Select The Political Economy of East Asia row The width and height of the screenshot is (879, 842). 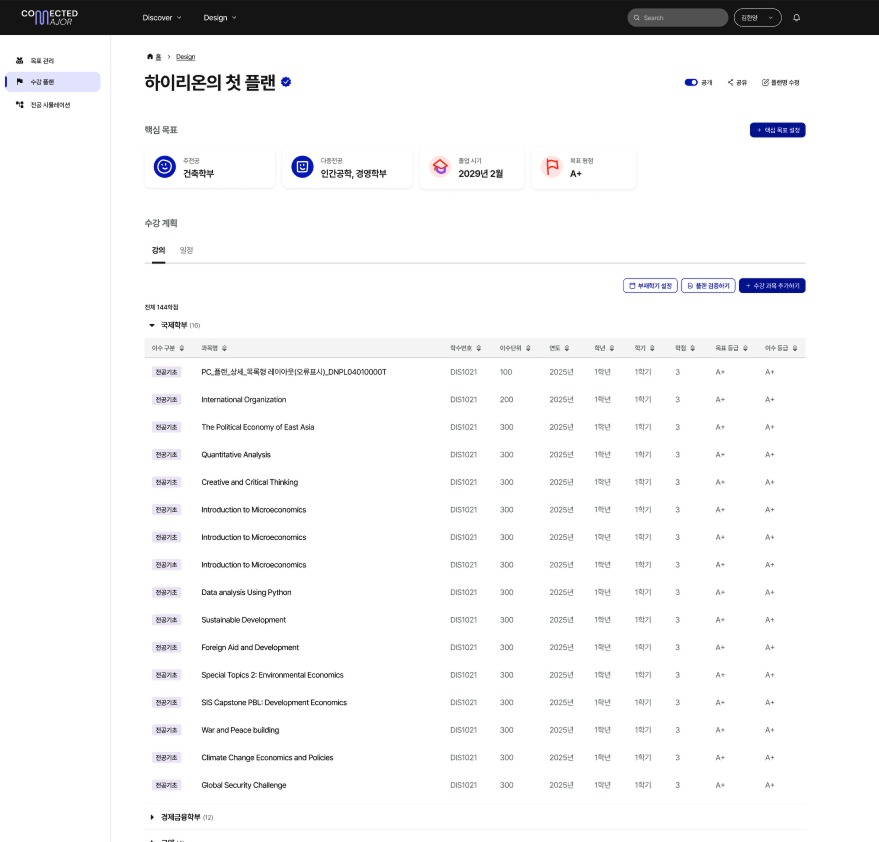(475, 427)
